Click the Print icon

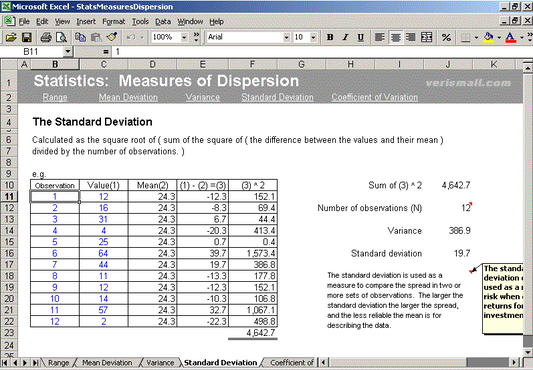coord(46,37)
